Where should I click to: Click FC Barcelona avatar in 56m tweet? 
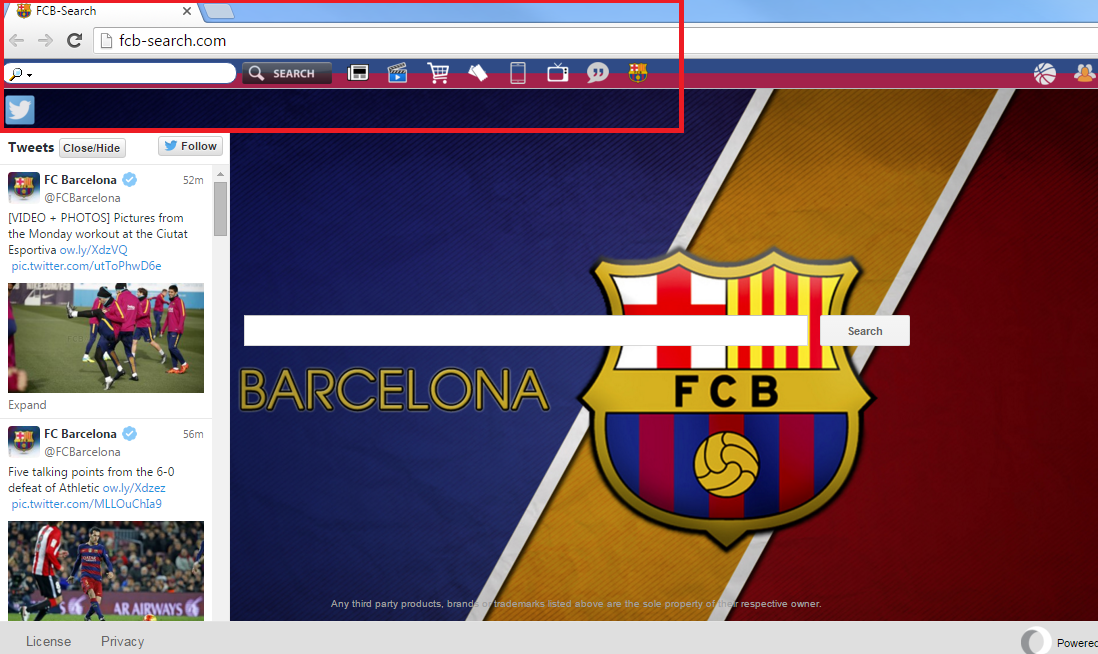(x=23, y=441)
